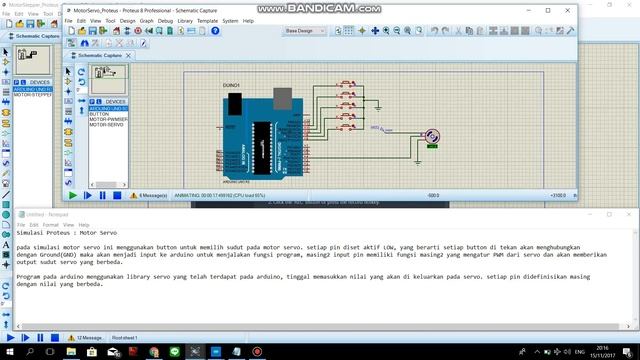Open Edit menu in Notepad window
The width and height of the screenshot is (640, 360).
click(x=34, y=225)
